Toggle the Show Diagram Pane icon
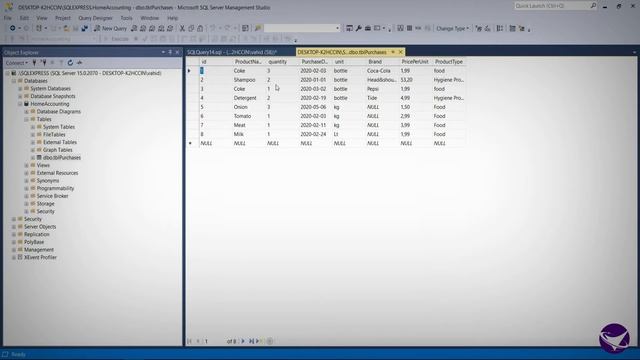 pyautogui.click(x=400, y=28)
